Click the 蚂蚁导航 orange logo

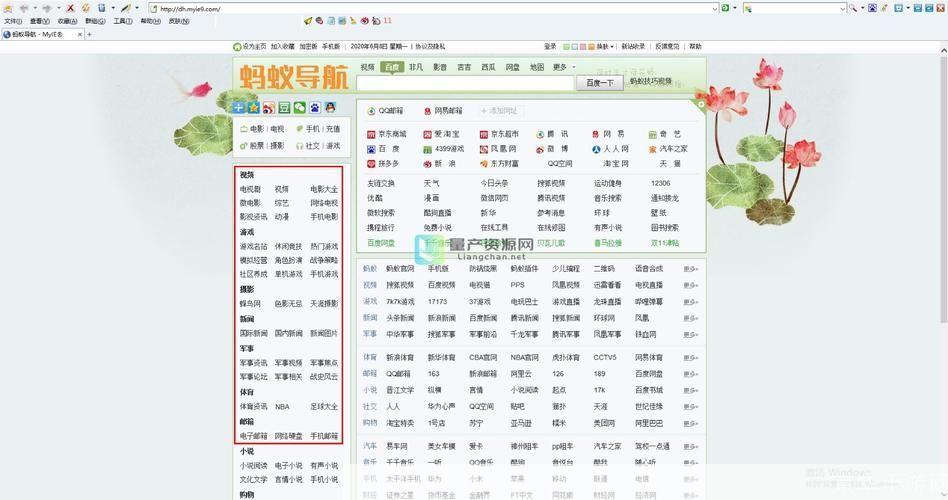pyautogui.click(x=294, y=77)
